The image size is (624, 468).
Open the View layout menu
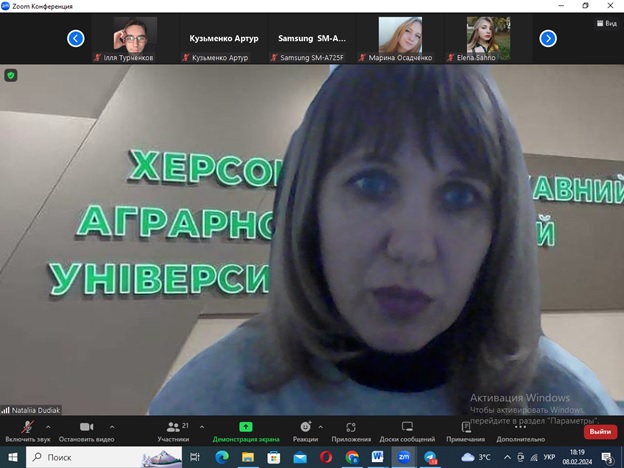(x=607, y=23)
